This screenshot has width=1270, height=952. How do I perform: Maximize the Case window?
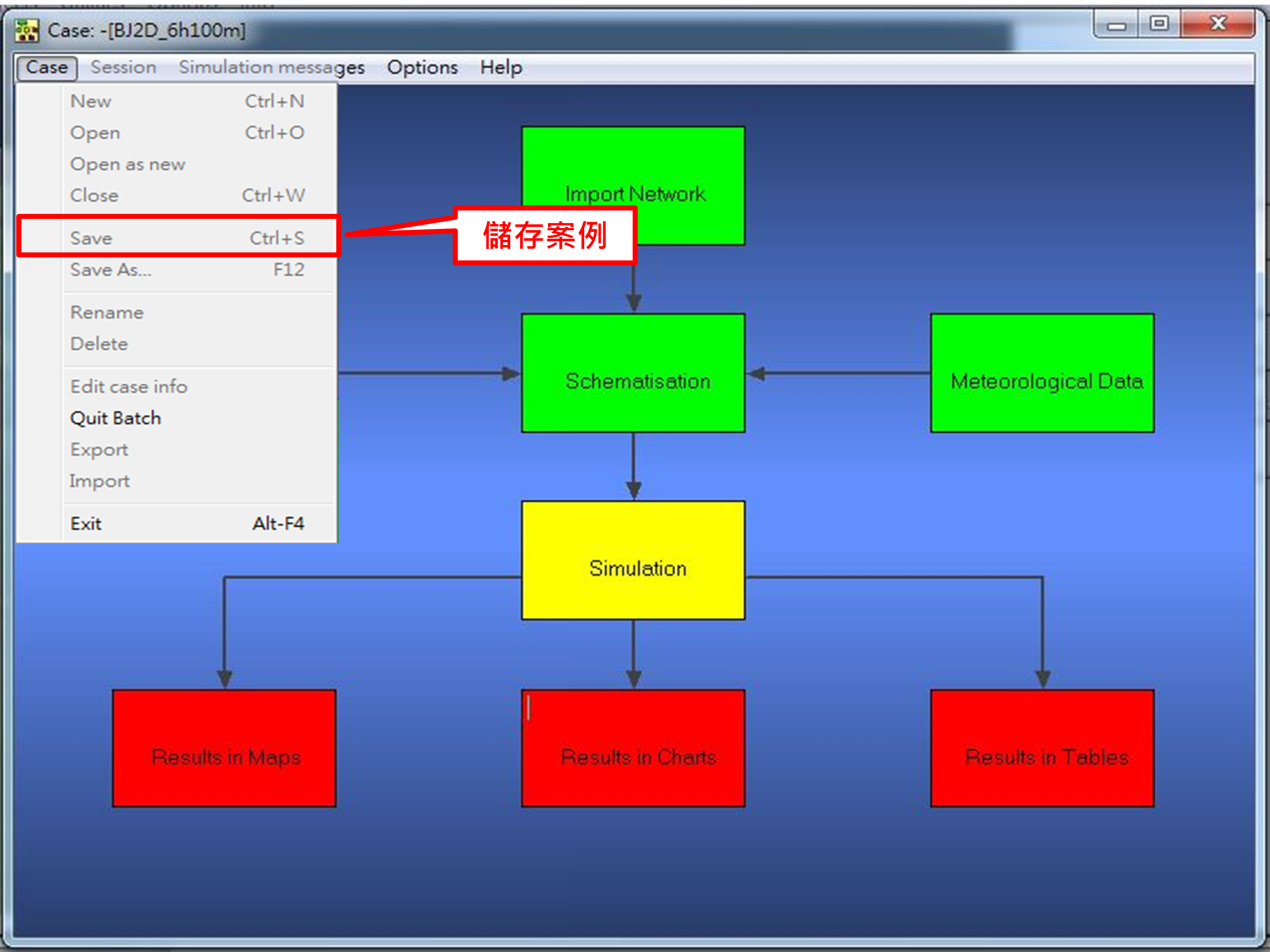point(1159,24)
